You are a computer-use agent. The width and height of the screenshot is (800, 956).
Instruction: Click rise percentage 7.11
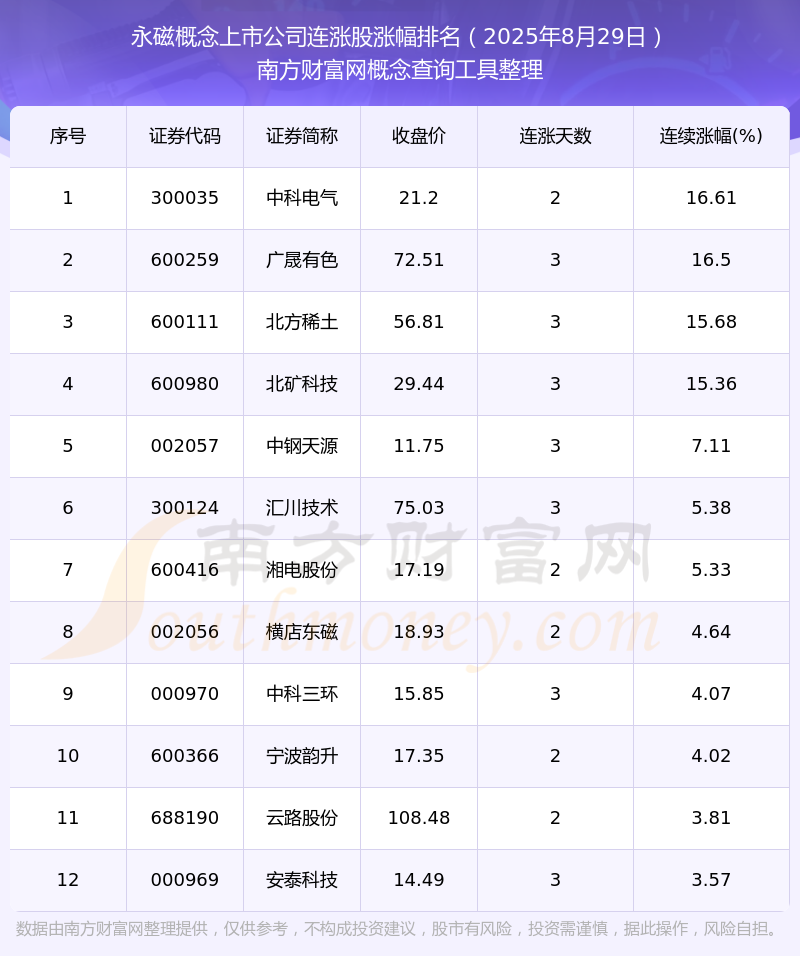711,446
